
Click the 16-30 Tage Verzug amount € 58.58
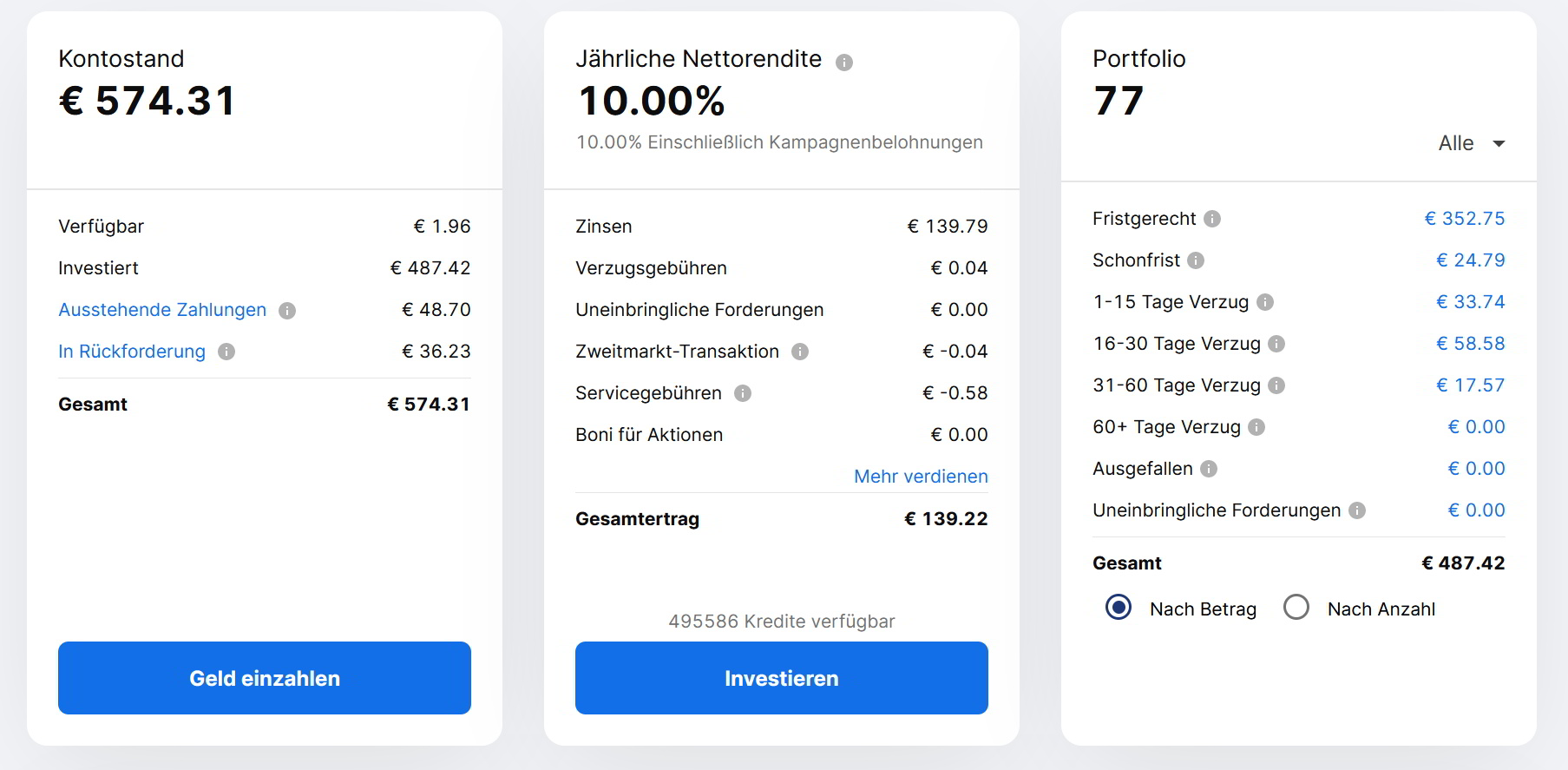pyautogui.click(x=1471, y=344)
